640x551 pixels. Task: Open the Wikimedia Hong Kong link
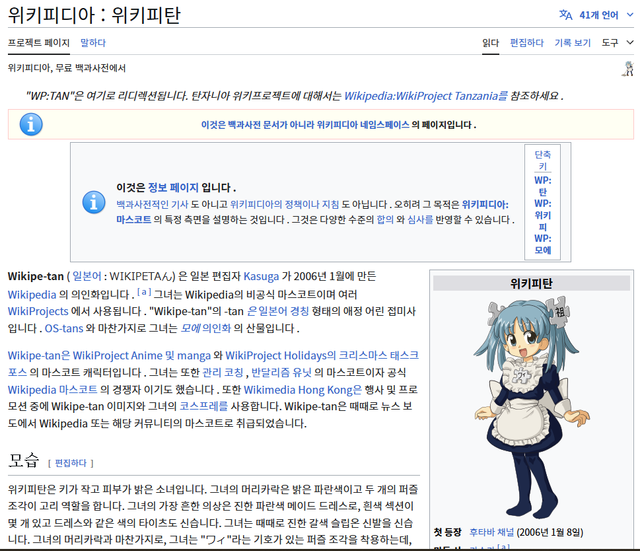point(302,389)
